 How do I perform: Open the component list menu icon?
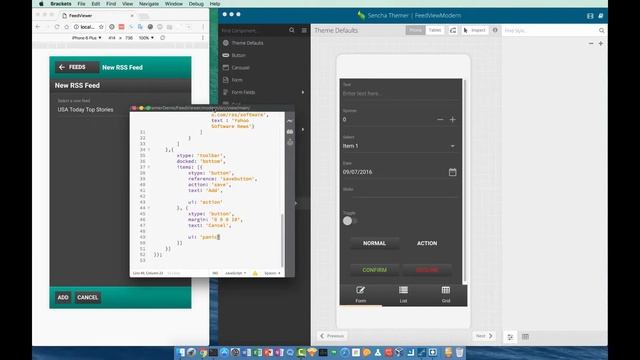point(304,30)
